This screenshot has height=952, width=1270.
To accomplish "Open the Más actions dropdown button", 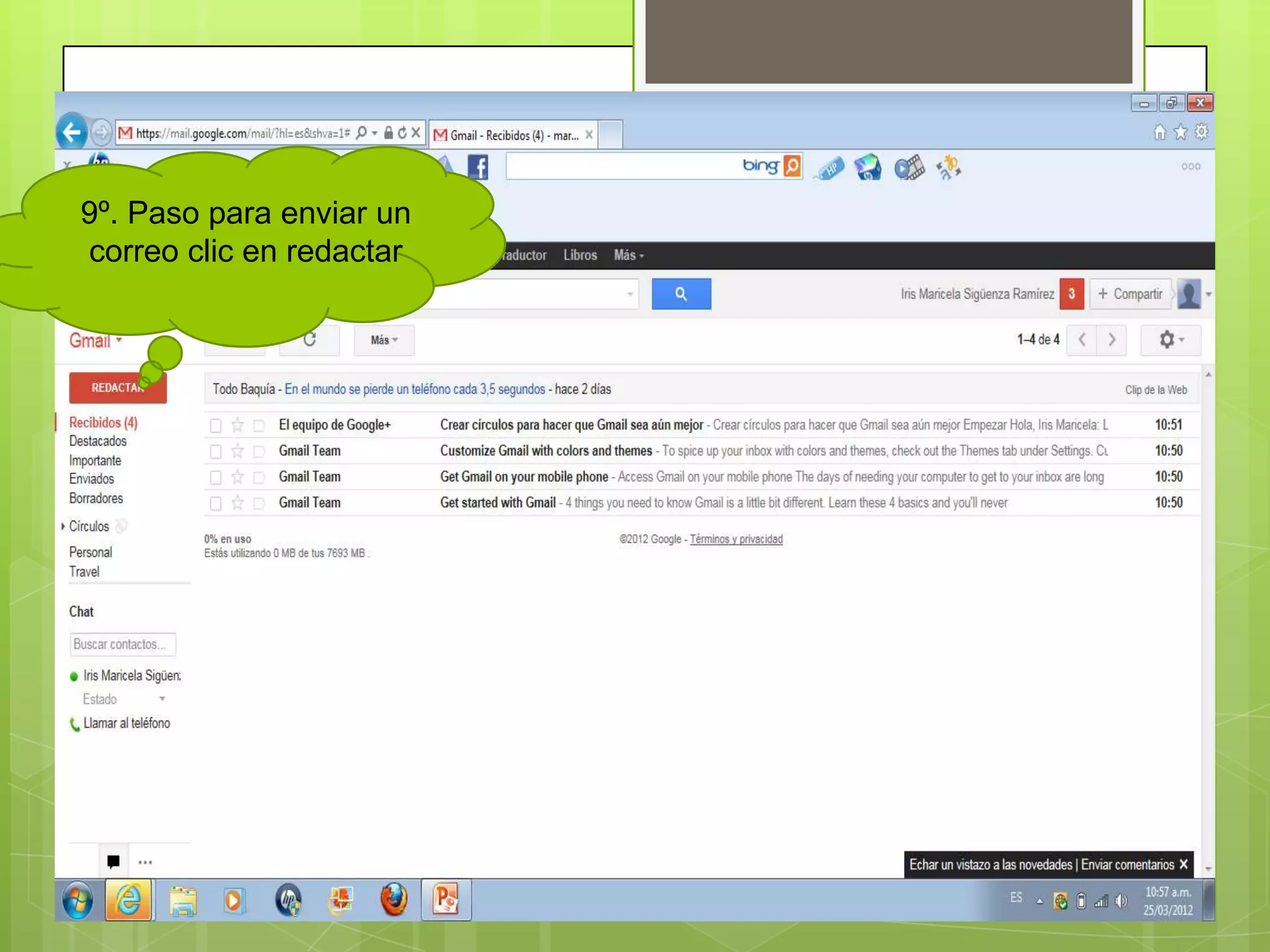I will tap(384, 340).
